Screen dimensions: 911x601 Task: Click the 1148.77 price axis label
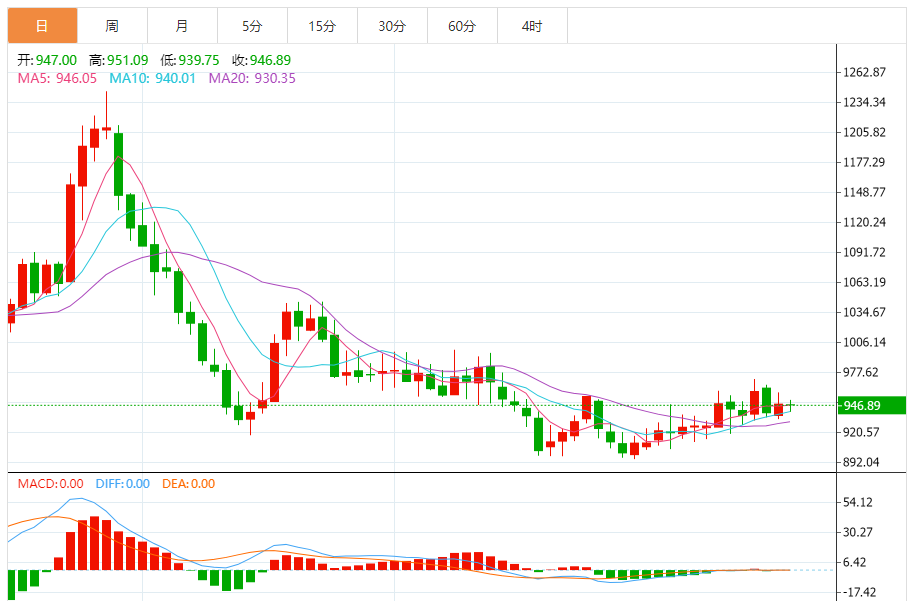coord(865,192)
